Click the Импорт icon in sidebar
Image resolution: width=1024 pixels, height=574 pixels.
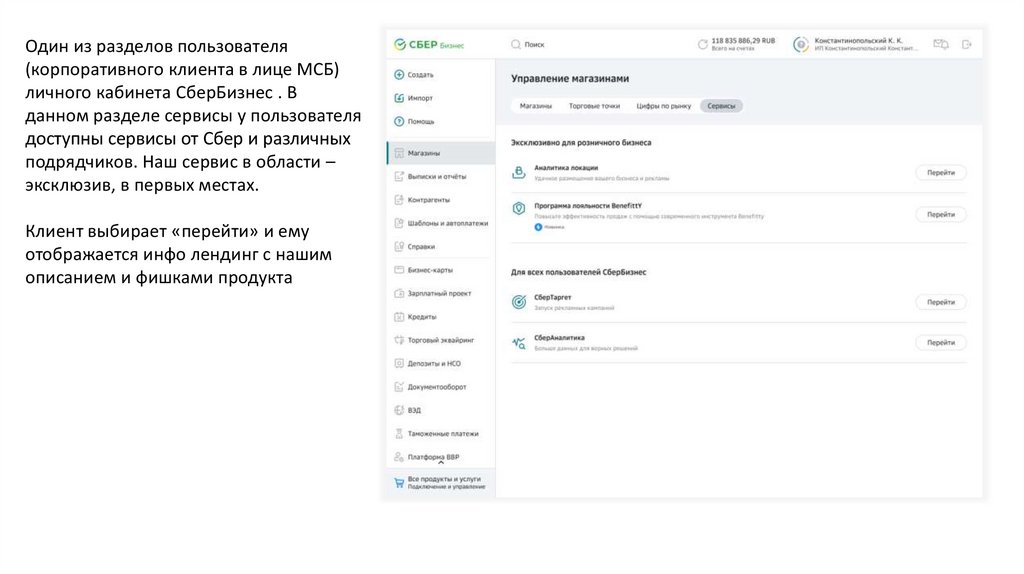(399, 98)
